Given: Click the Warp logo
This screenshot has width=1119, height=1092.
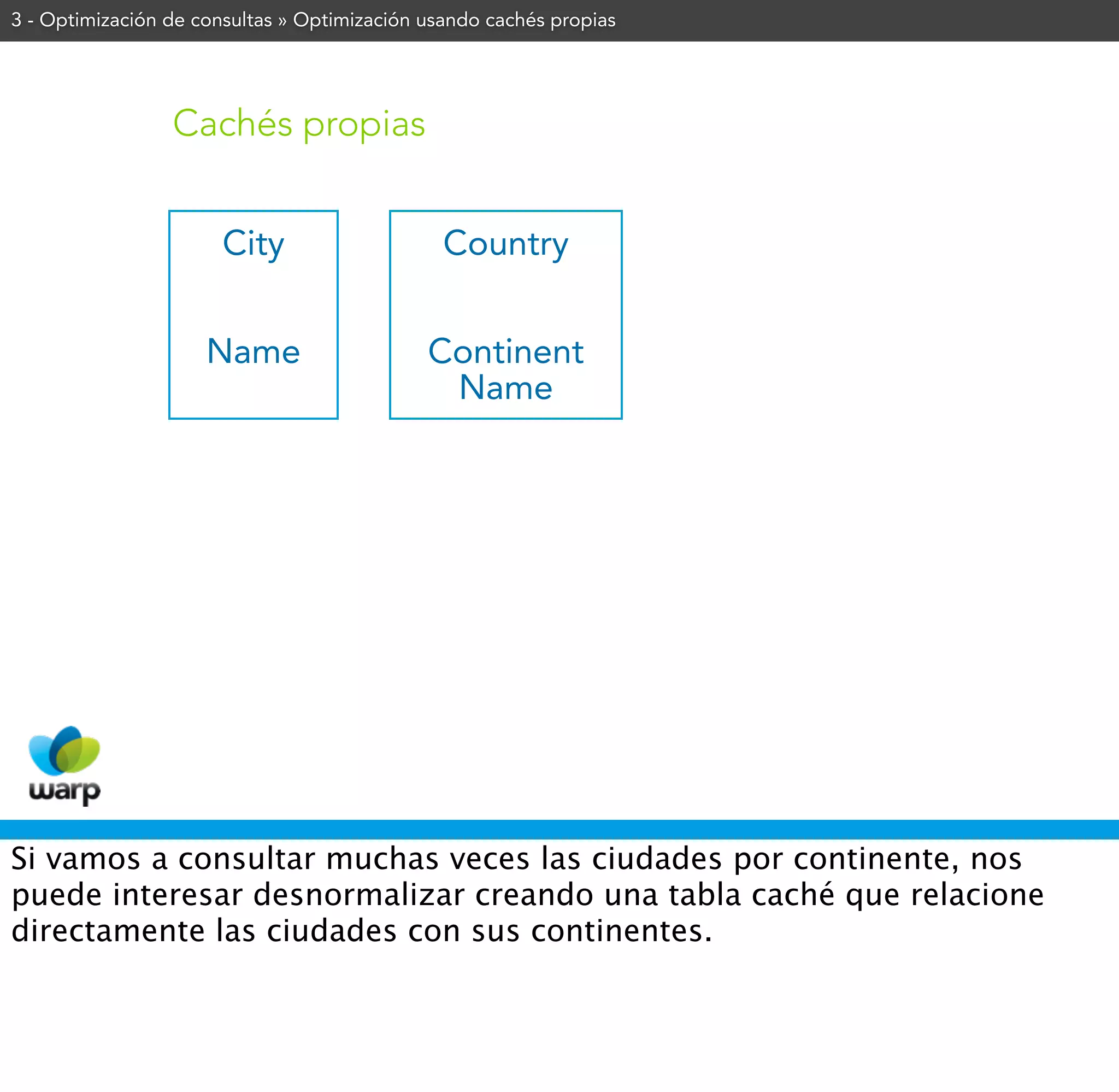Looking at the screenshot, I should pos(64,766).
